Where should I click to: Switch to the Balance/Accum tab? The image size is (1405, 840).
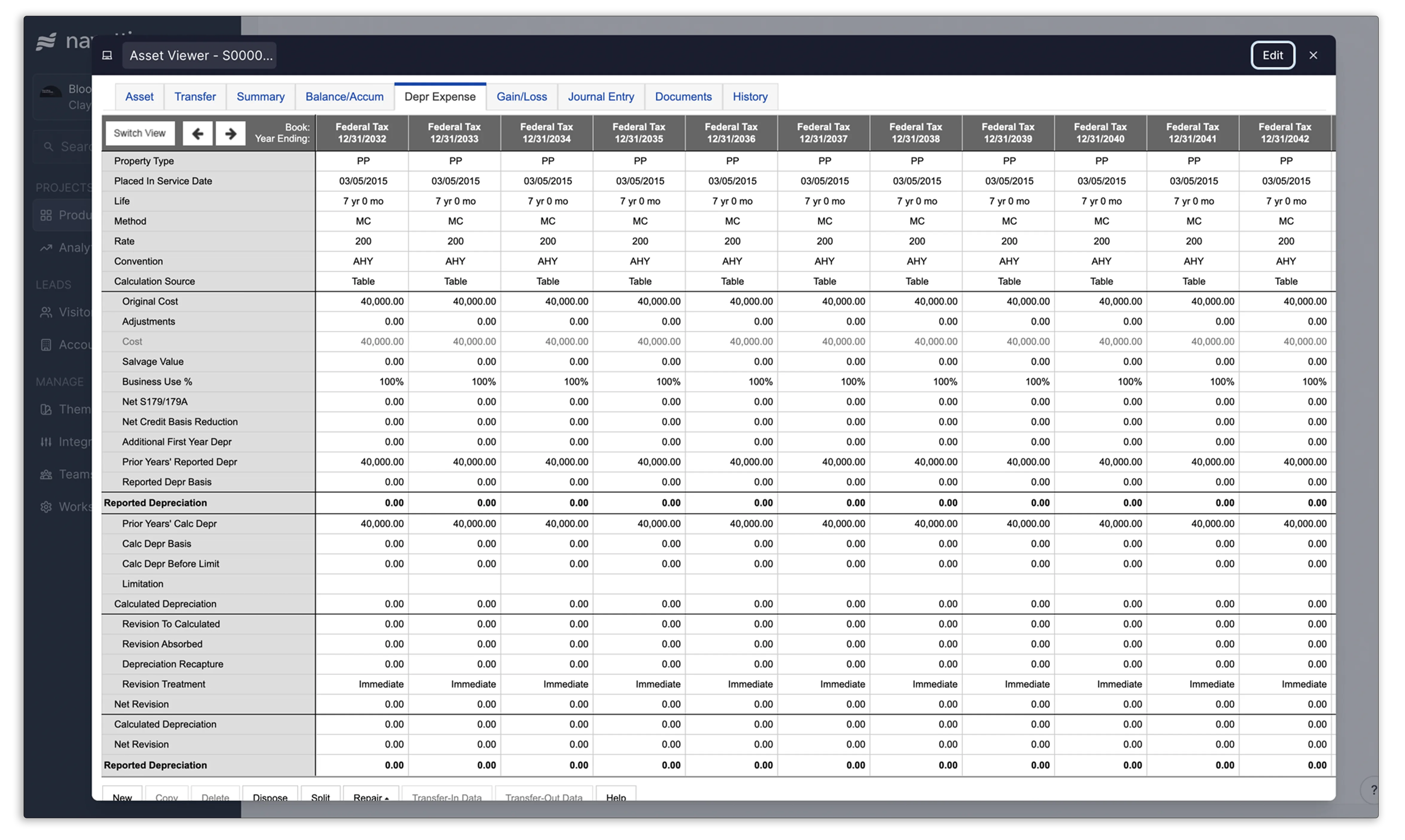pyautogui.click(x=344, y=97)
